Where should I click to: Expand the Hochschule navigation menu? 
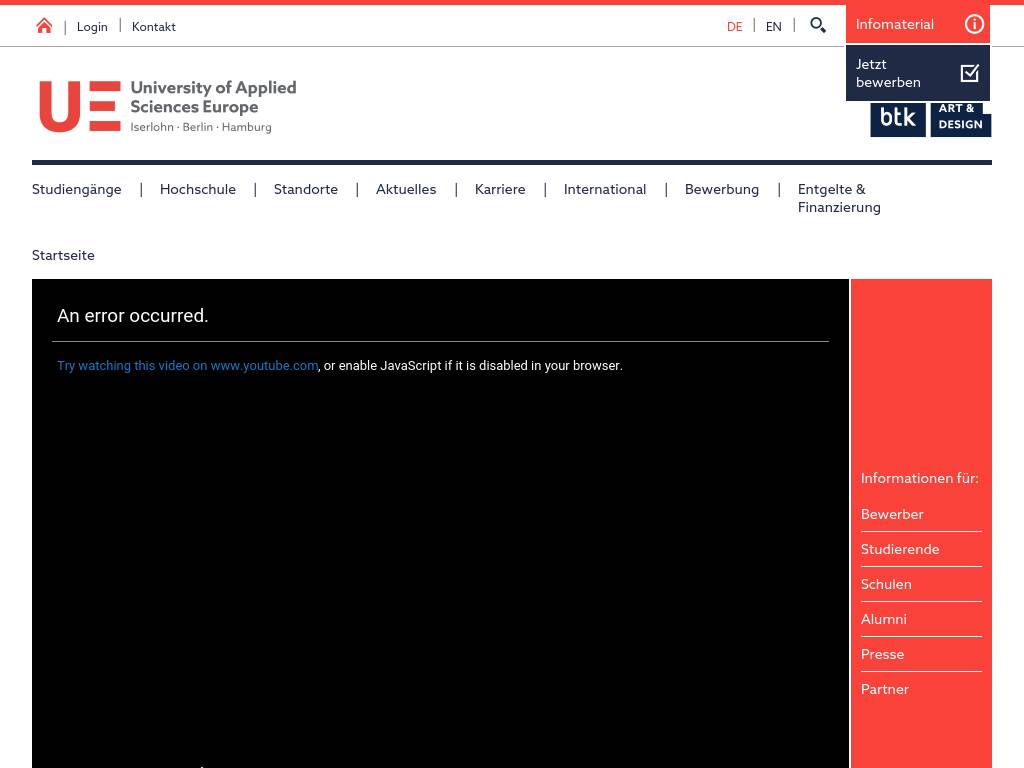point(198,189)
